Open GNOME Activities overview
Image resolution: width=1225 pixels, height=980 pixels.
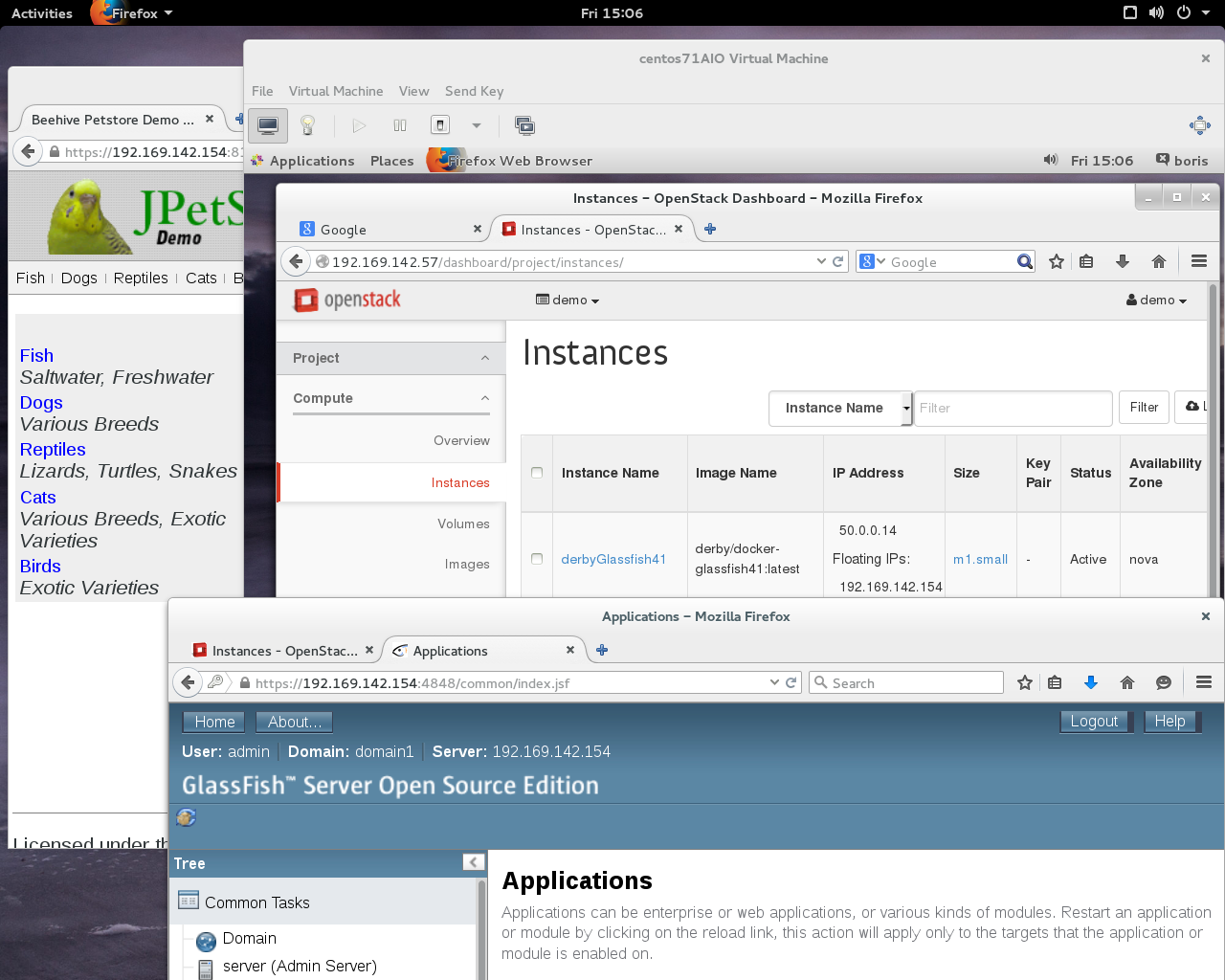coord(42,13)
